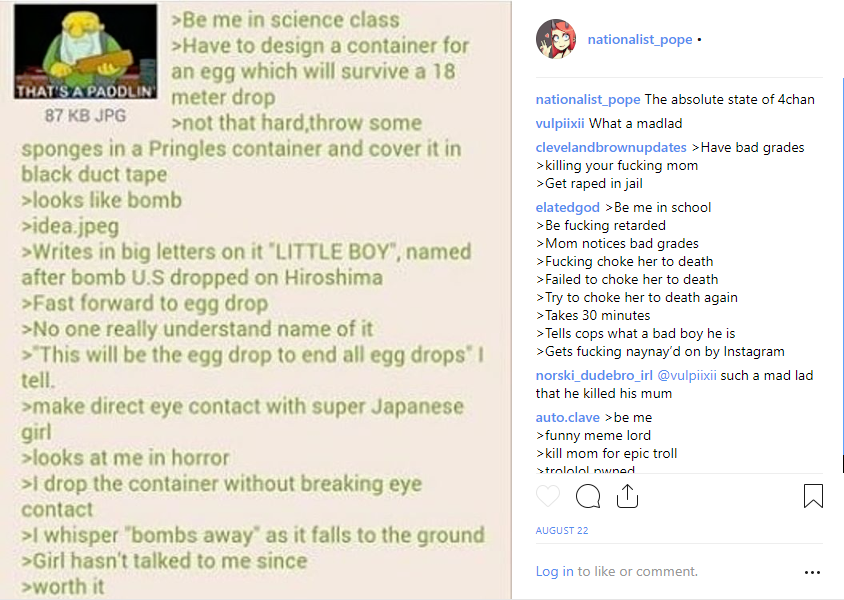844x600 pixels.
Task: Open the AUGUST 22 post timestamp
Action: [562, 531]
